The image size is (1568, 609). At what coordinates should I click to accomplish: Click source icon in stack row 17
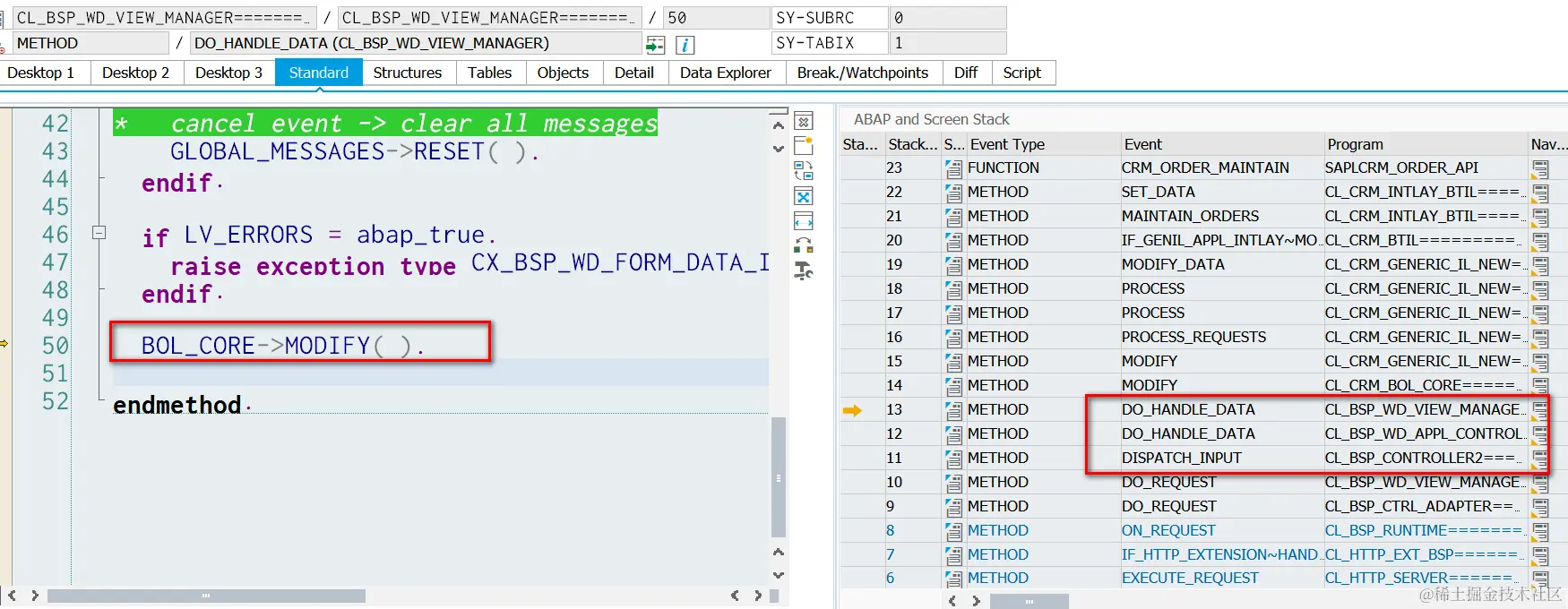pos(953,313)
